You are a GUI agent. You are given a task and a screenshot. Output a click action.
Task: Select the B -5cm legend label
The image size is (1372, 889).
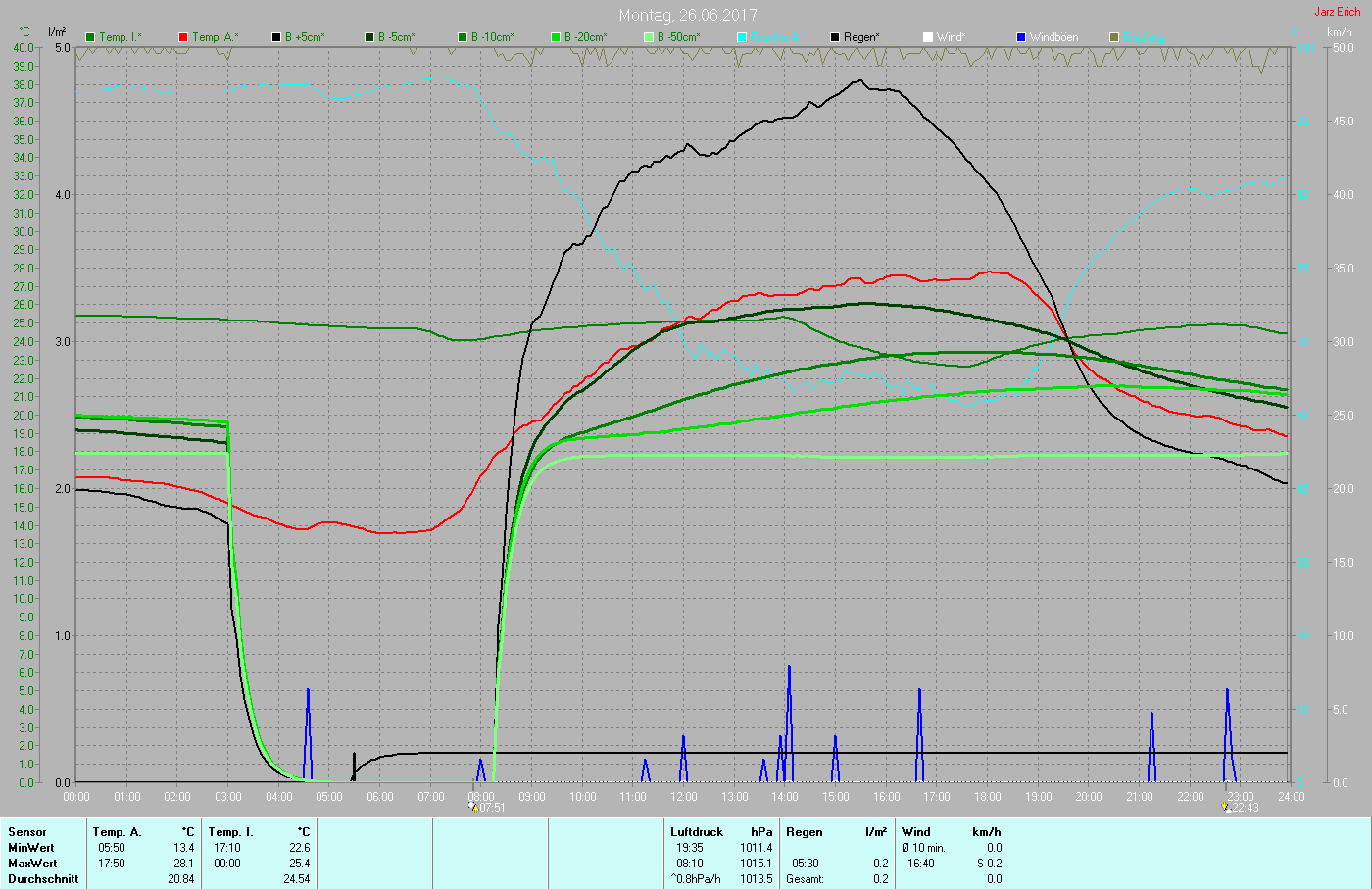coord(397,37)
